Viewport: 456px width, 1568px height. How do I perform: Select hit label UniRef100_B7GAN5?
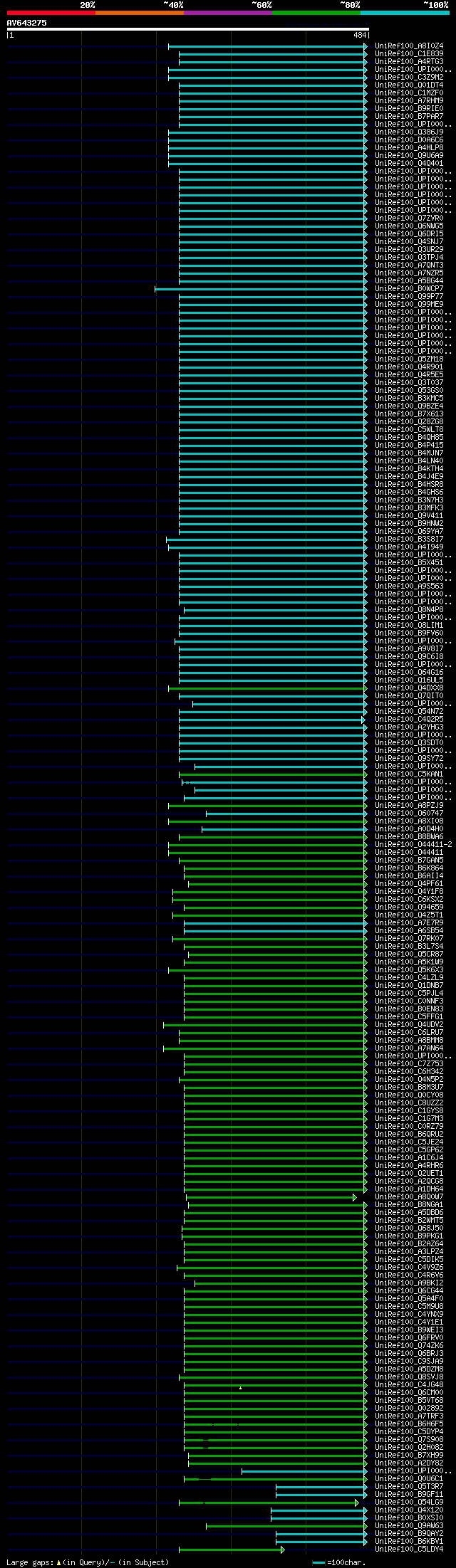coord(409,860)
